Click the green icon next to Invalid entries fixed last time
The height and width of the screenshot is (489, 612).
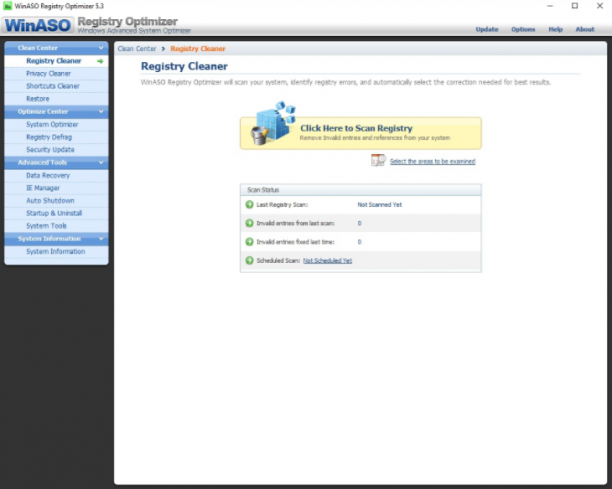point(249,242)
